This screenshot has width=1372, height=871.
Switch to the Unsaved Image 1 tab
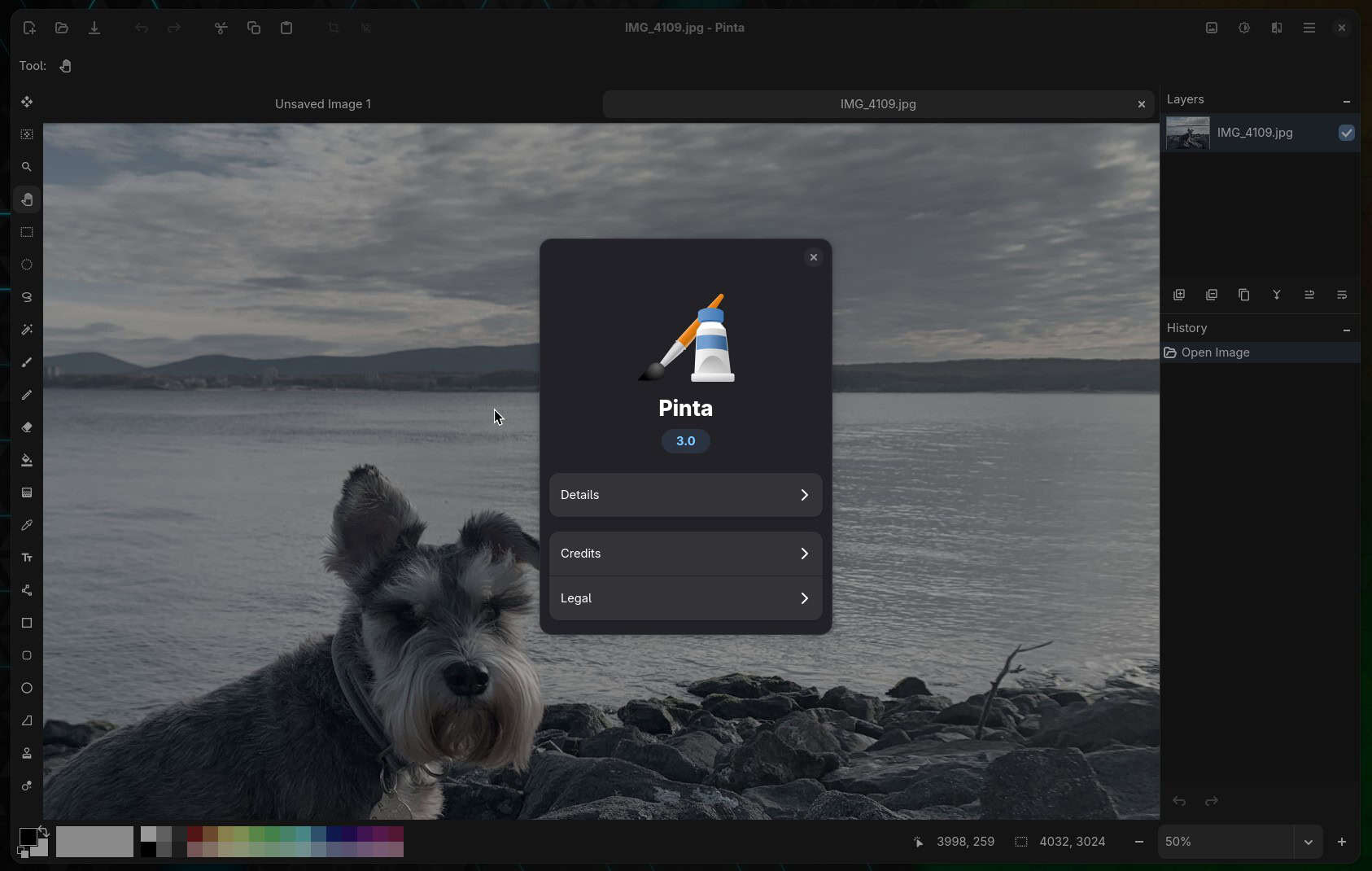(x=322, y=103)
